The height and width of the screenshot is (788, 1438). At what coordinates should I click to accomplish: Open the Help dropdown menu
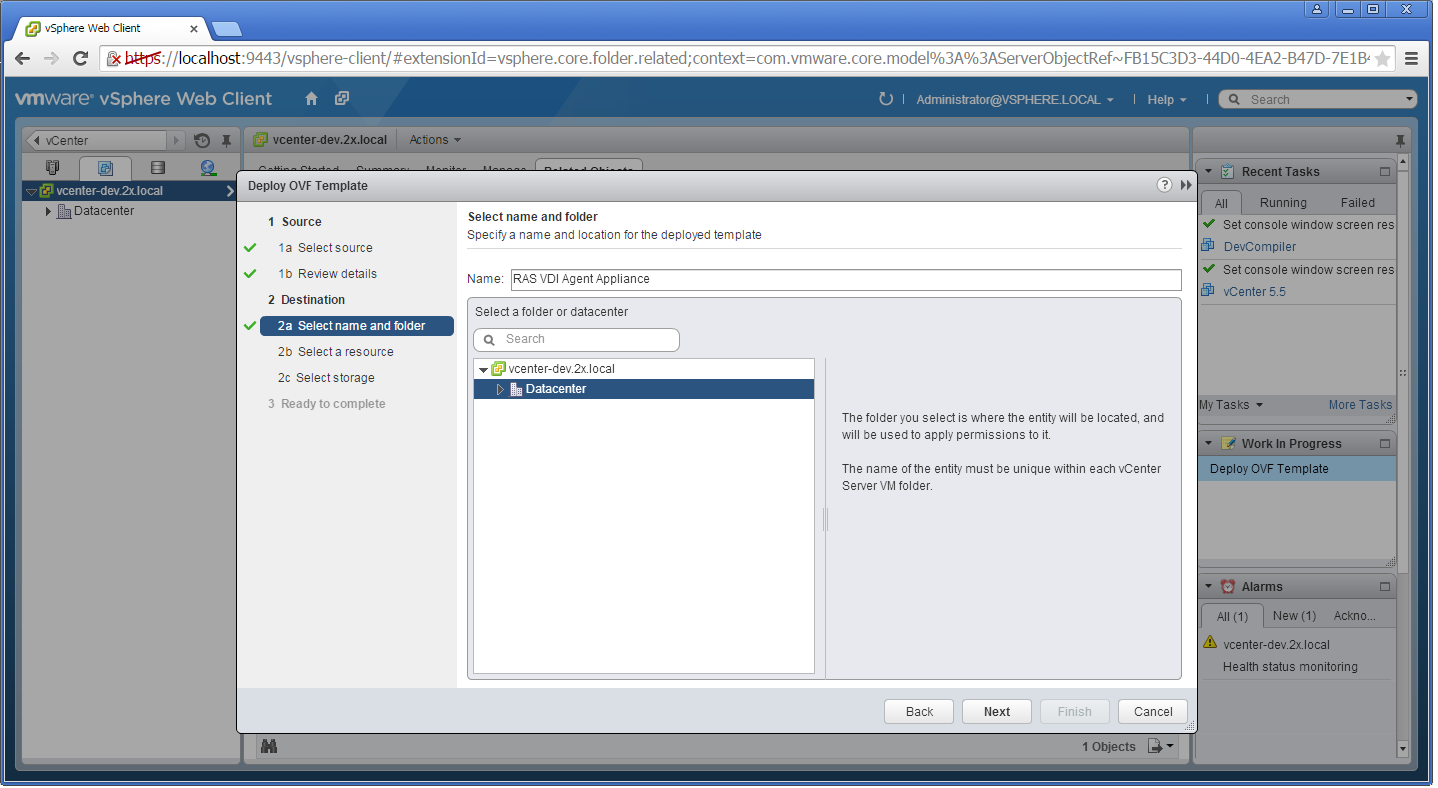1167,100
